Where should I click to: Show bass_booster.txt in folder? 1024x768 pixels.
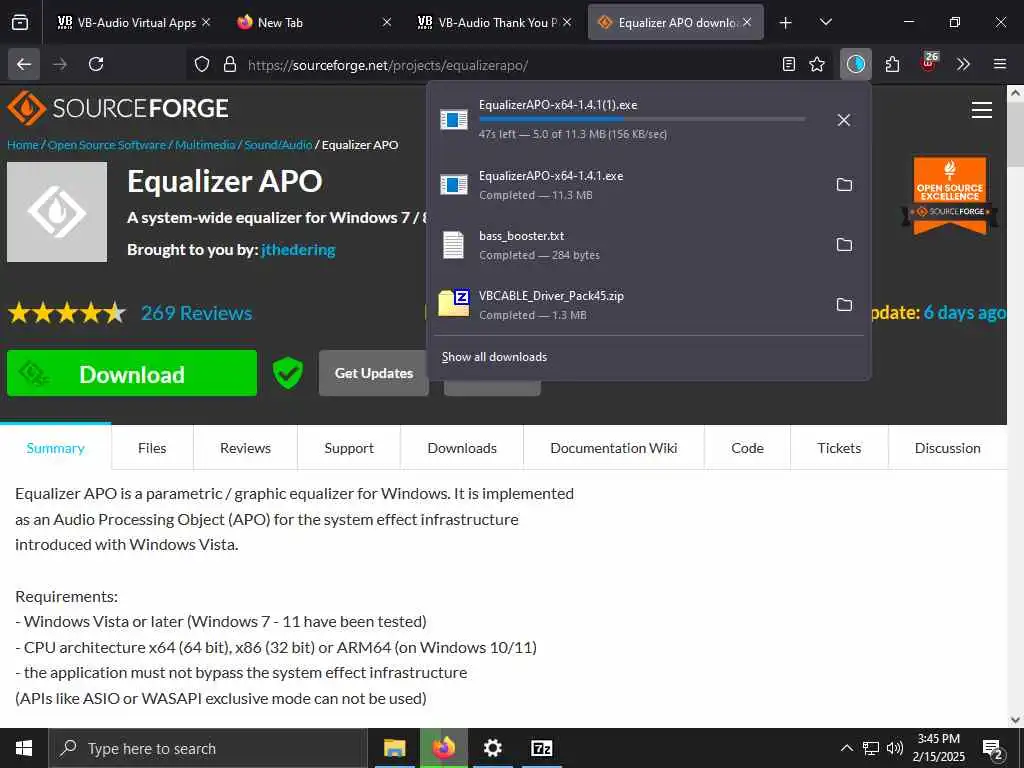(x=844, y=245)
